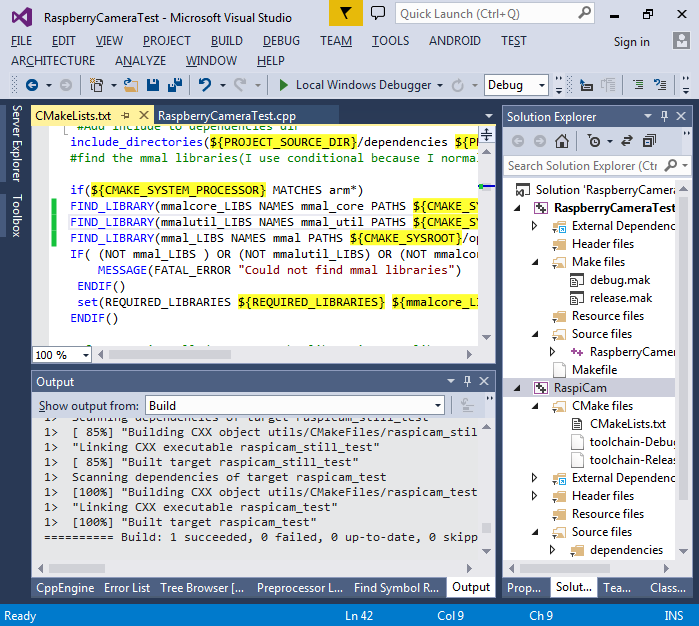Switch to the Error List tab
Viewport: 699px width, 626px height.
pyautogui.click(x=126, y=587)
